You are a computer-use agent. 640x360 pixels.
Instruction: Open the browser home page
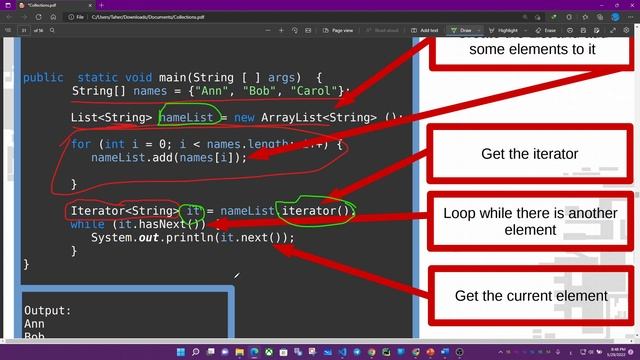[x=53, y=17]
